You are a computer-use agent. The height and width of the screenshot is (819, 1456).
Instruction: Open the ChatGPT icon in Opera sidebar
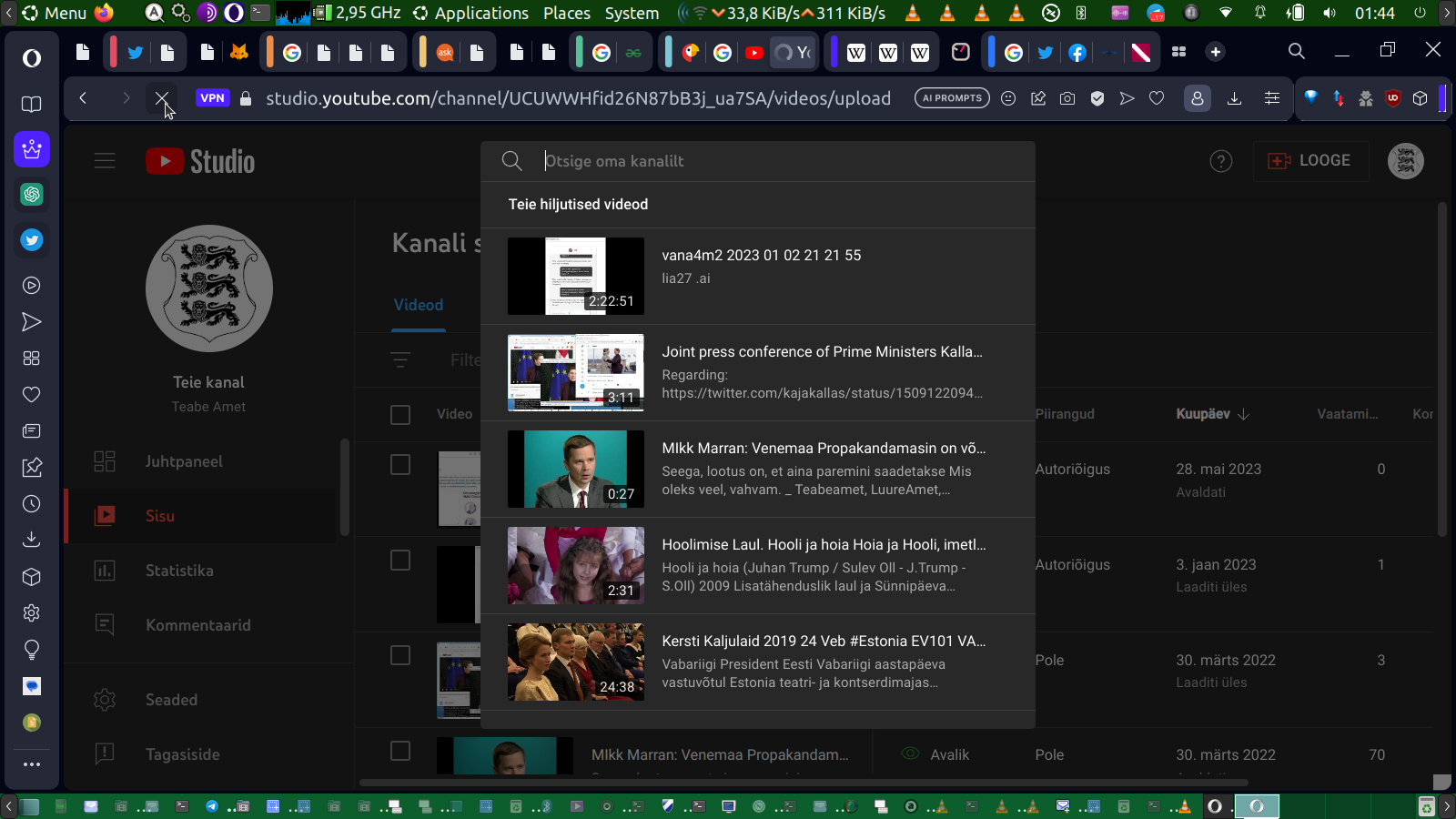point(32,195)
